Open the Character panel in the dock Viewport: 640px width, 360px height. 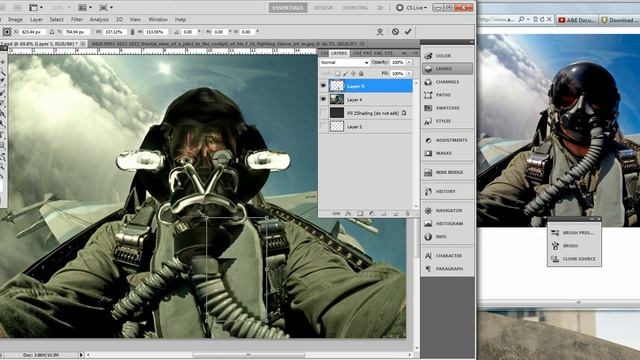447,256
